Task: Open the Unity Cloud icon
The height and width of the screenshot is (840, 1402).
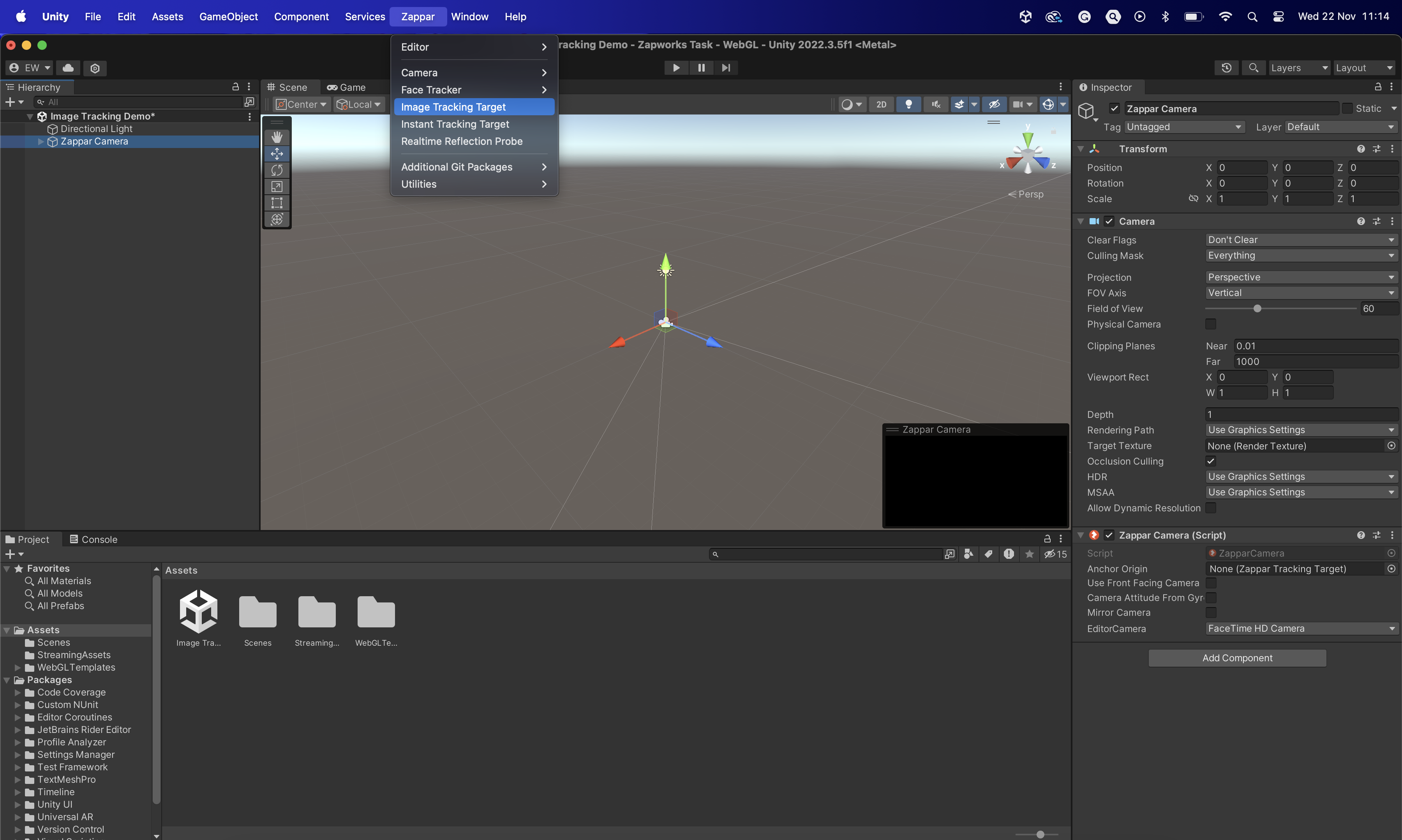Action: click(x=68, y=68)
